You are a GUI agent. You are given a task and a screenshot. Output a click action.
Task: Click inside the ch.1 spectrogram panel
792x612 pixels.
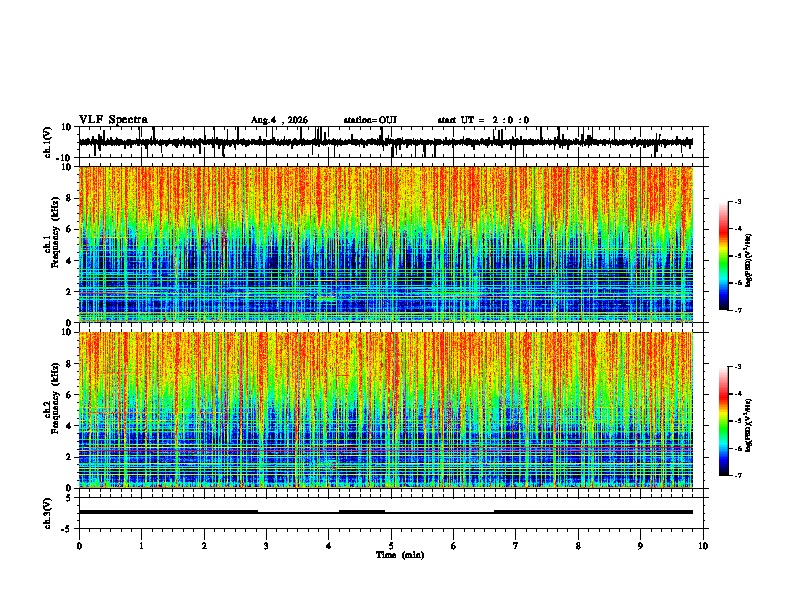385,244
